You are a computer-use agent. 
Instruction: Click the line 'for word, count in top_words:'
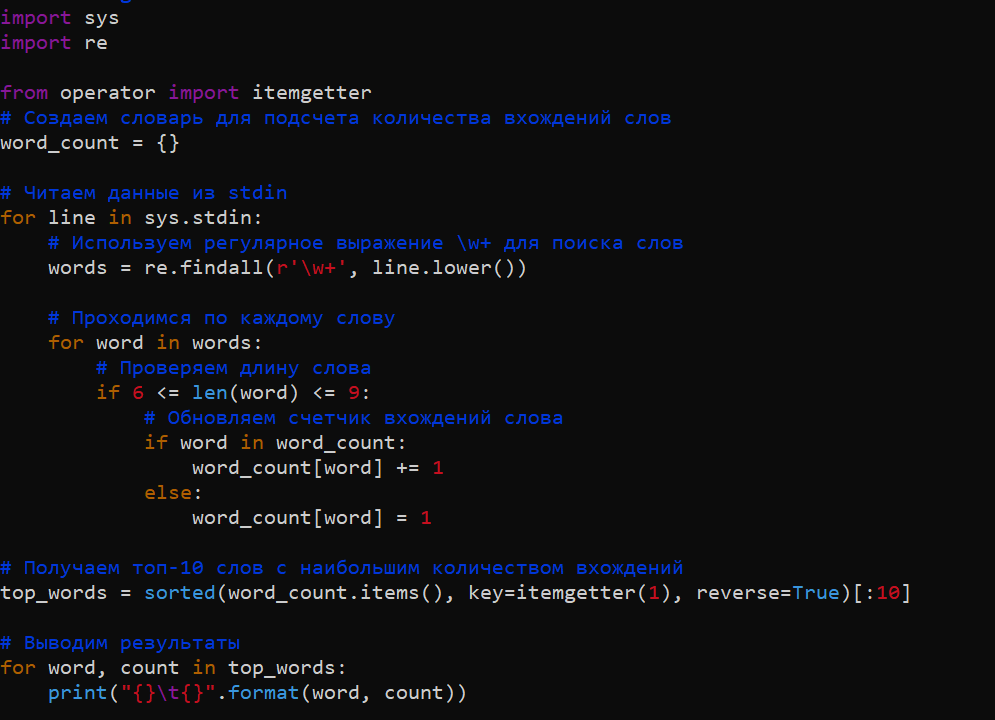(x=173, y=668)
